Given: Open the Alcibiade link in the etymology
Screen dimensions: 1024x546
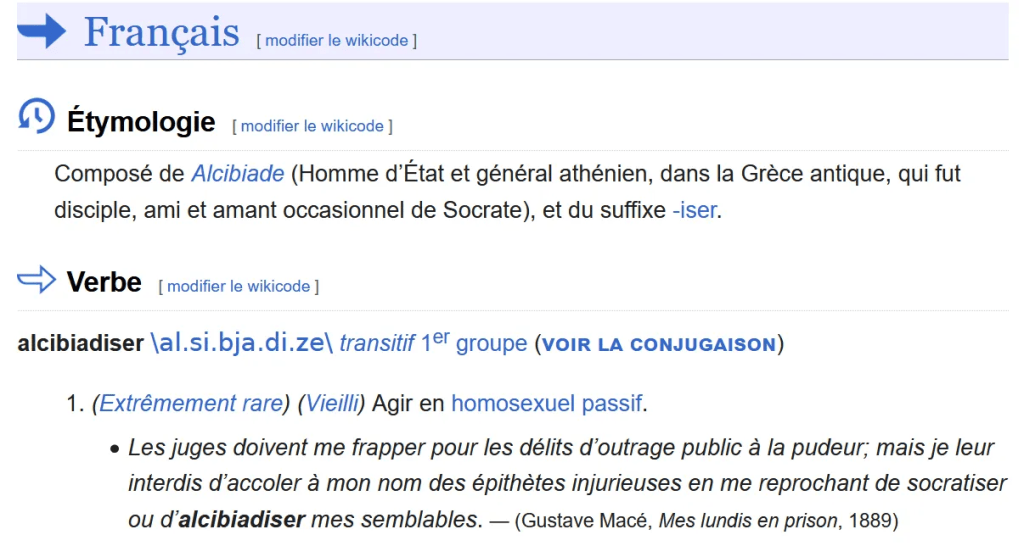Looking at the screenshot, I should click(x=238, y=173).
